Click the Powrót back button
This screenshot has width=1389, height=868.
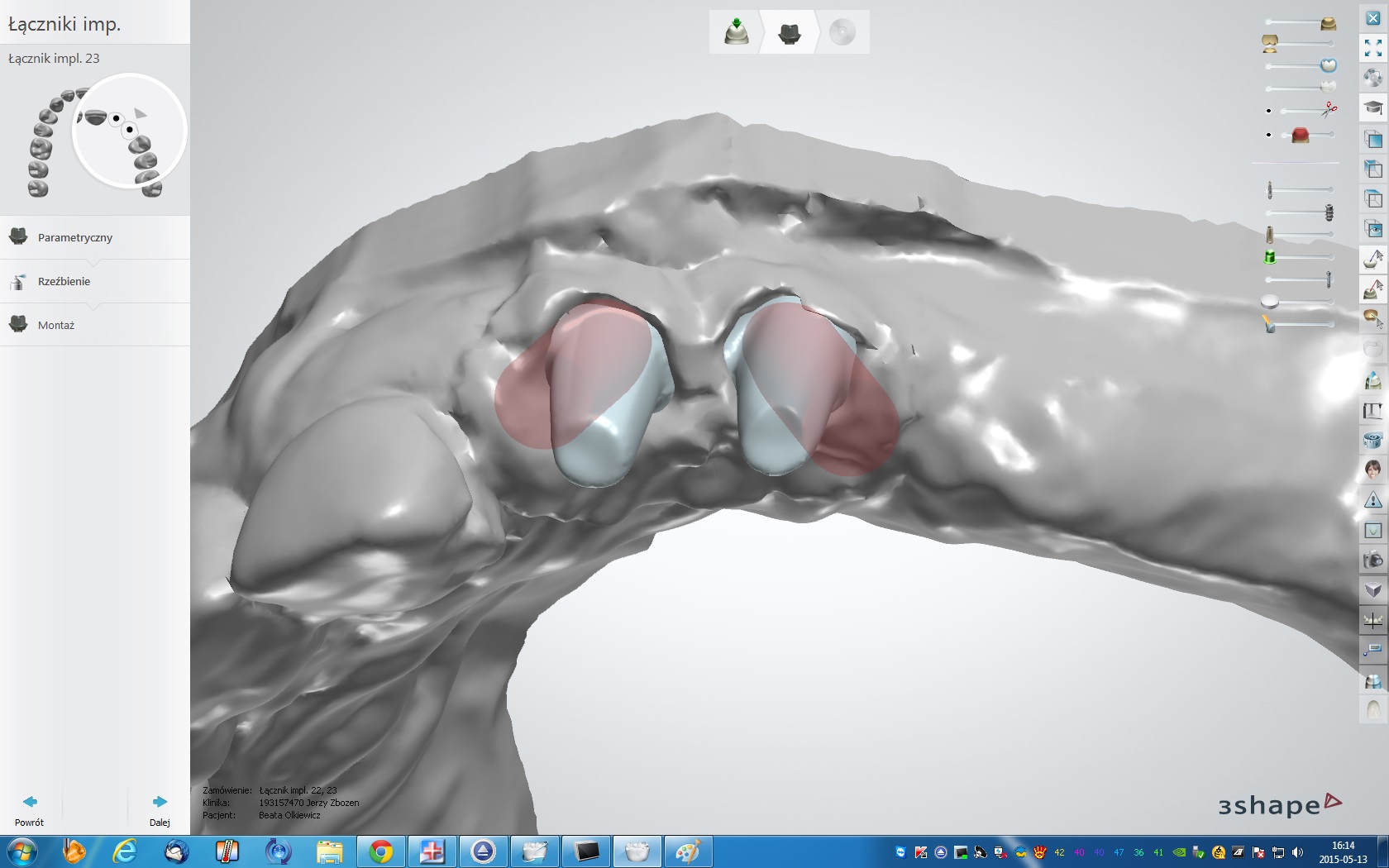(x=29, y=809)
